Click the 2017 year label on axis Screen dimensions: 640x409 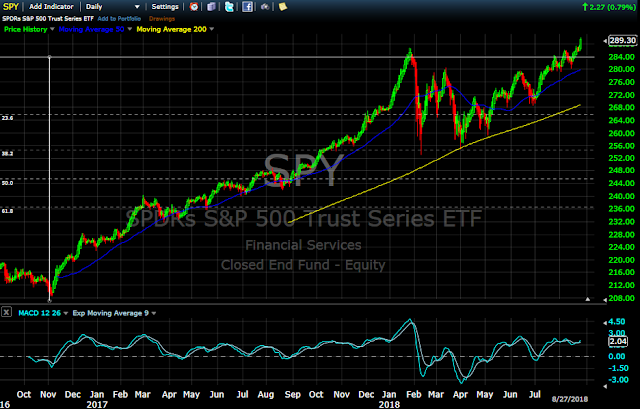click(97, 405)
